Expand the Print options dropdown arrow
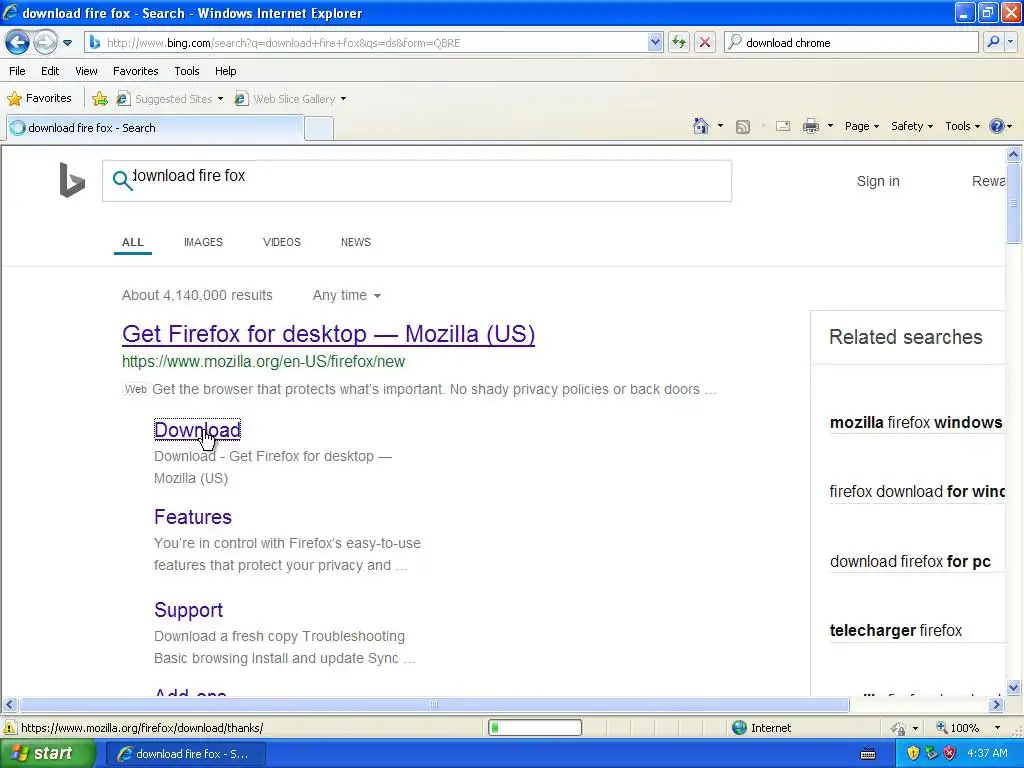This screenshot has height=768, width=1024. [830, 126]
